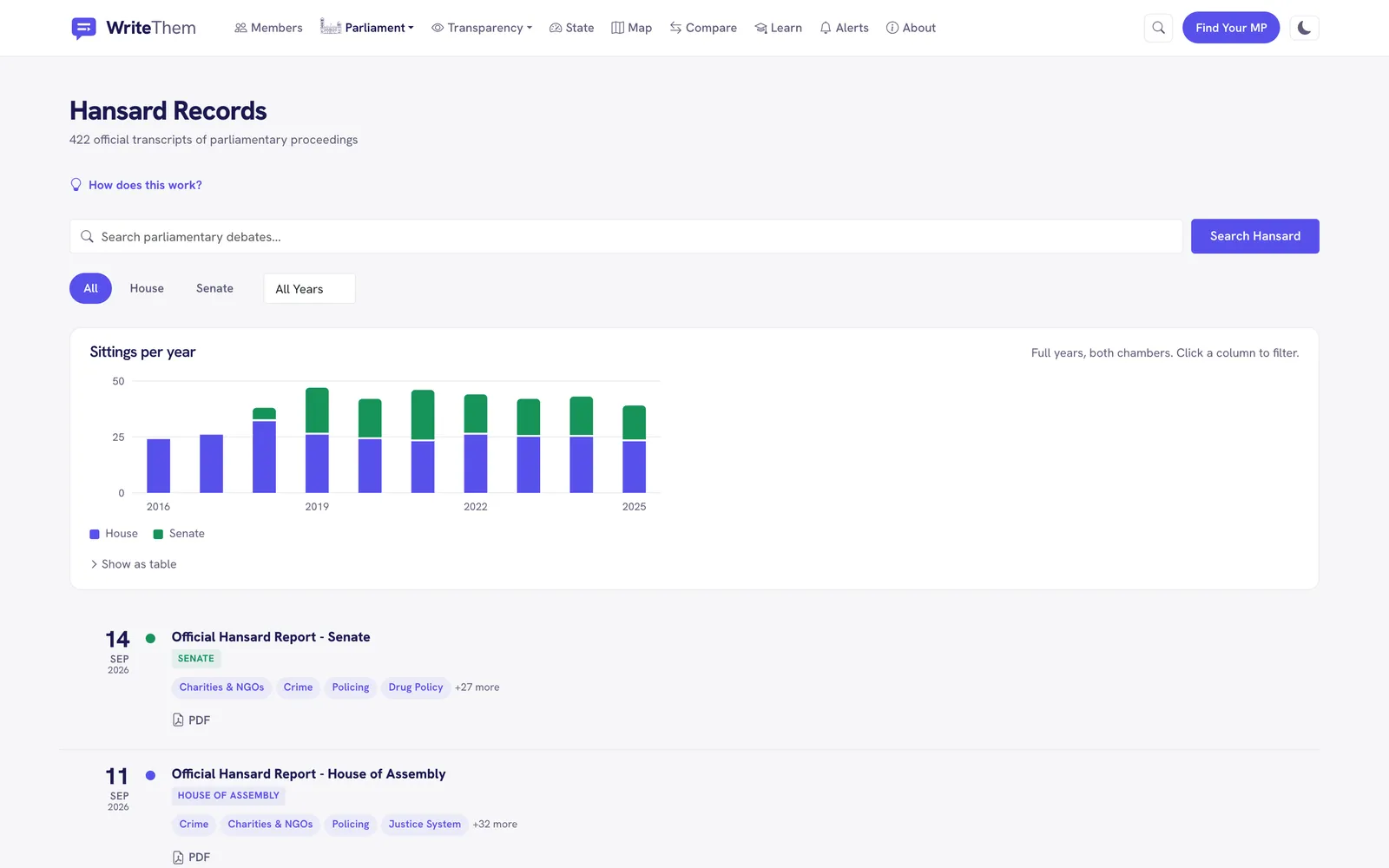Download the House of Assembly PDF icon
The height and width of the screenshot is (868, 1389).
(x=178, y=857)
